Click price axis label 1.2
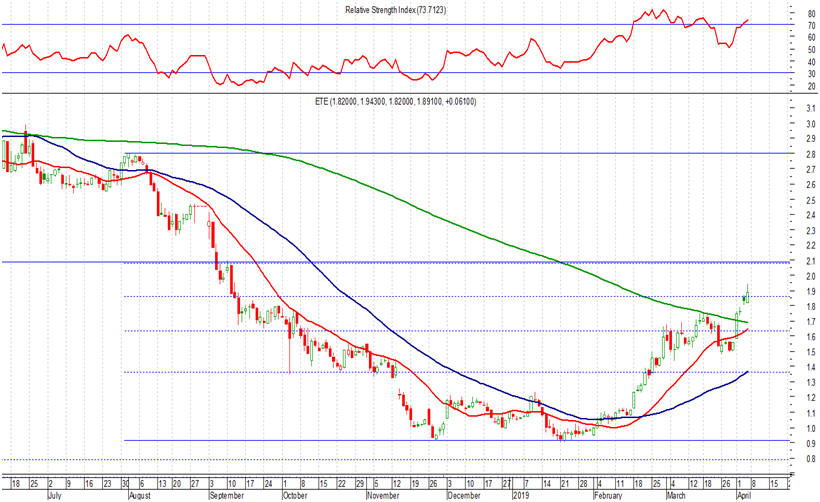This screenshot has width=820, height=502. [x=811, y=398]
